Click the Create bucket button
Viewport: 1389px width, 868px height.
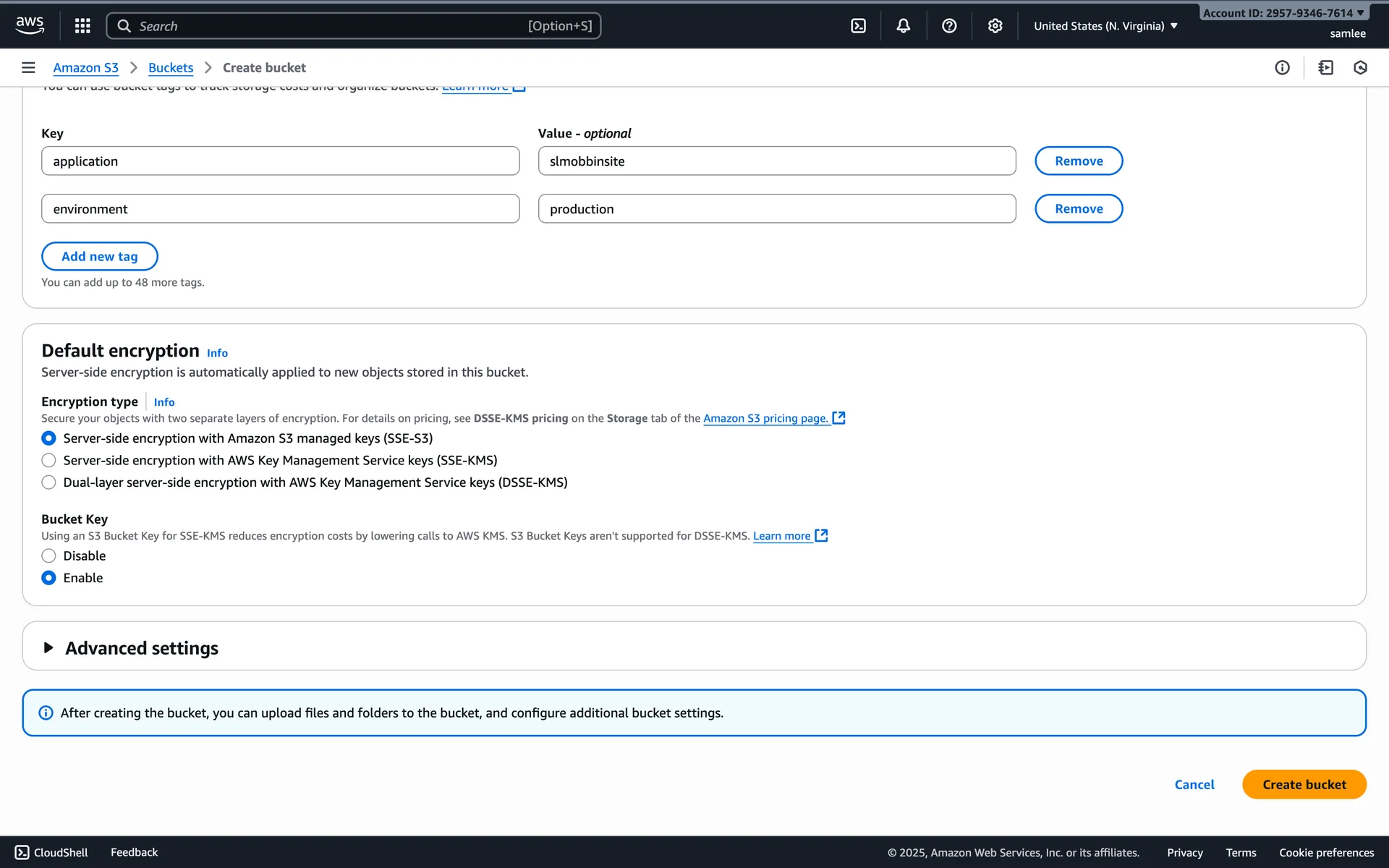[1304, 784]
